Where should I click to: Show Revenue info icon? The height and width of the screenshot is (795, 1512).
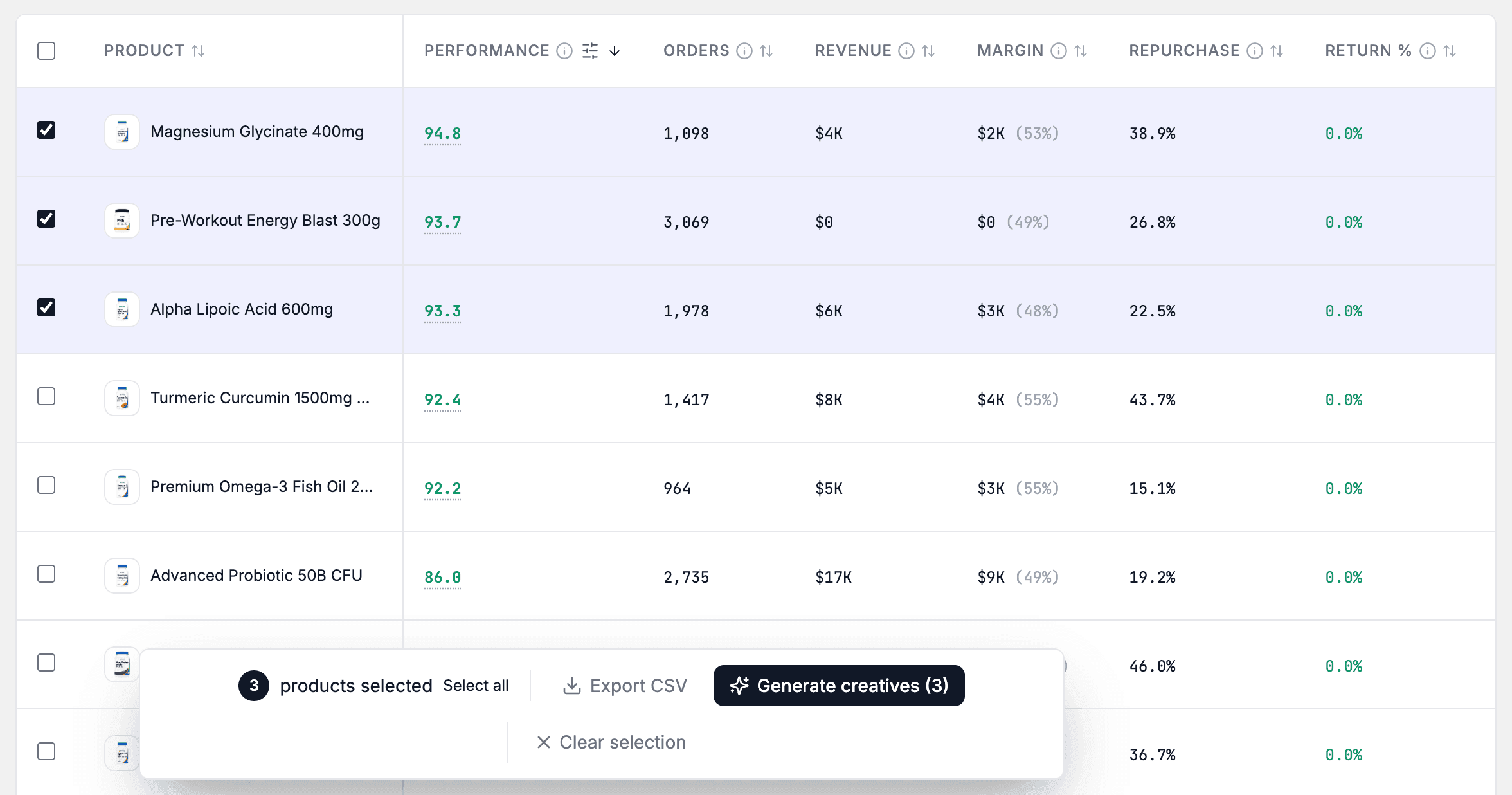(906, 51)
